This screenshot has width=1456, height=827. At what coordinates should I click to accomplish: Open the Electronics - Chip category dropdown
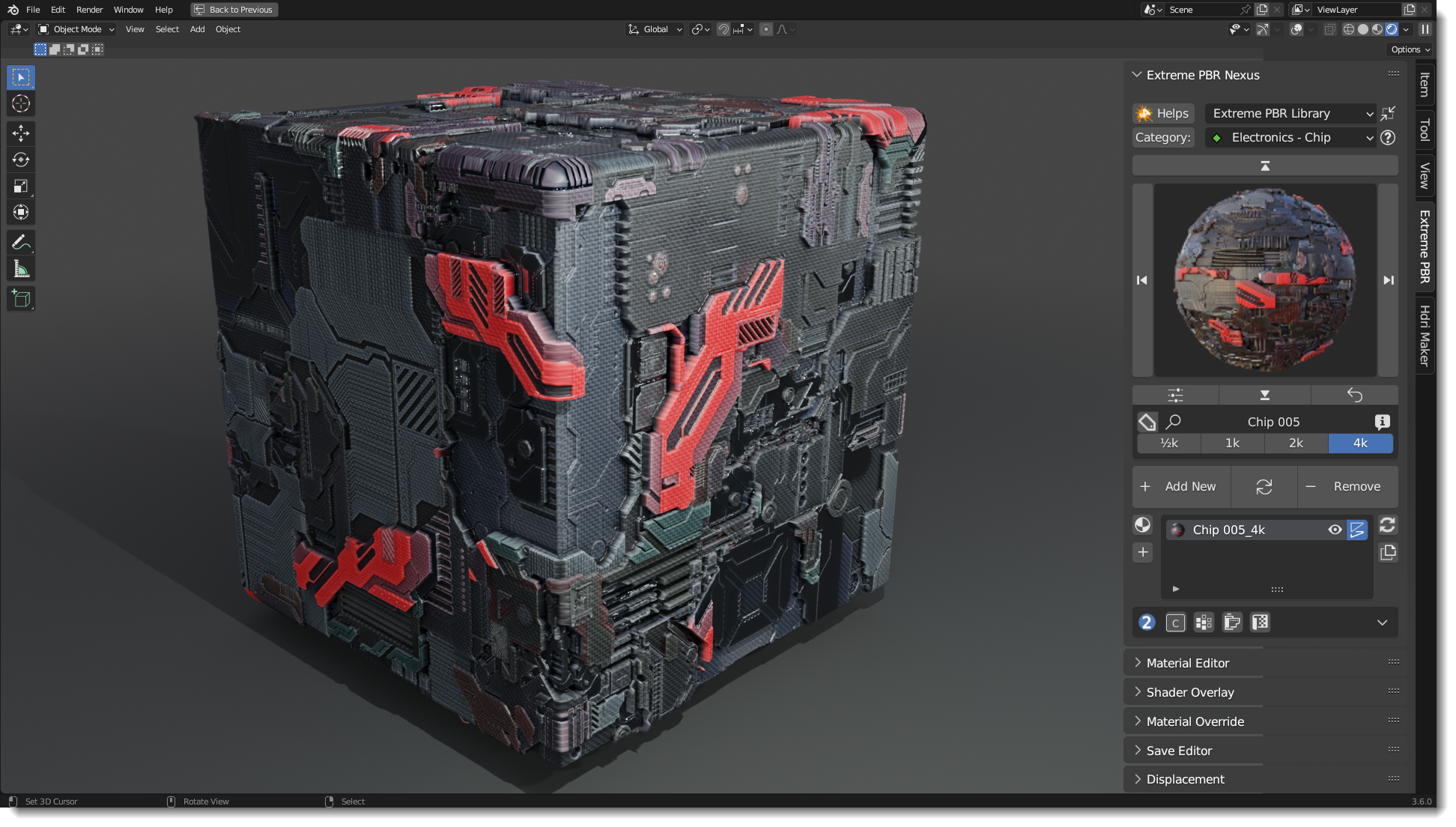1292,138
